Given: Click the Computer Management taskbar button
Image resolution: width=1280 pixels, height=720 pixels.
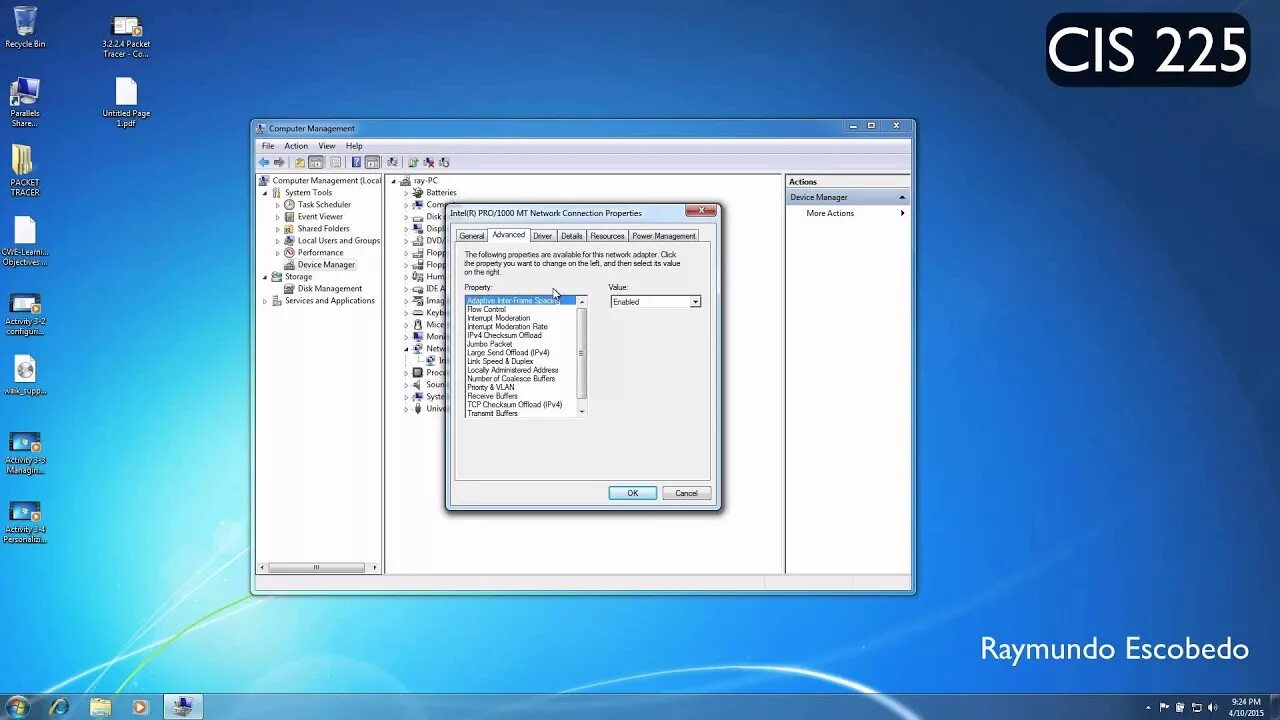Looking at the screenshot, I should tap(182, 707).
